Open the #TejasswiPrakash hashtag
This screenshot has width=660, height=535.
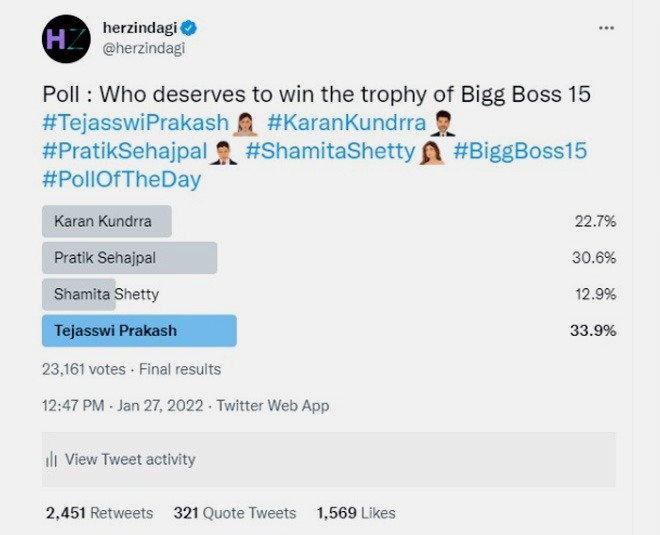[x=136, y=123]
